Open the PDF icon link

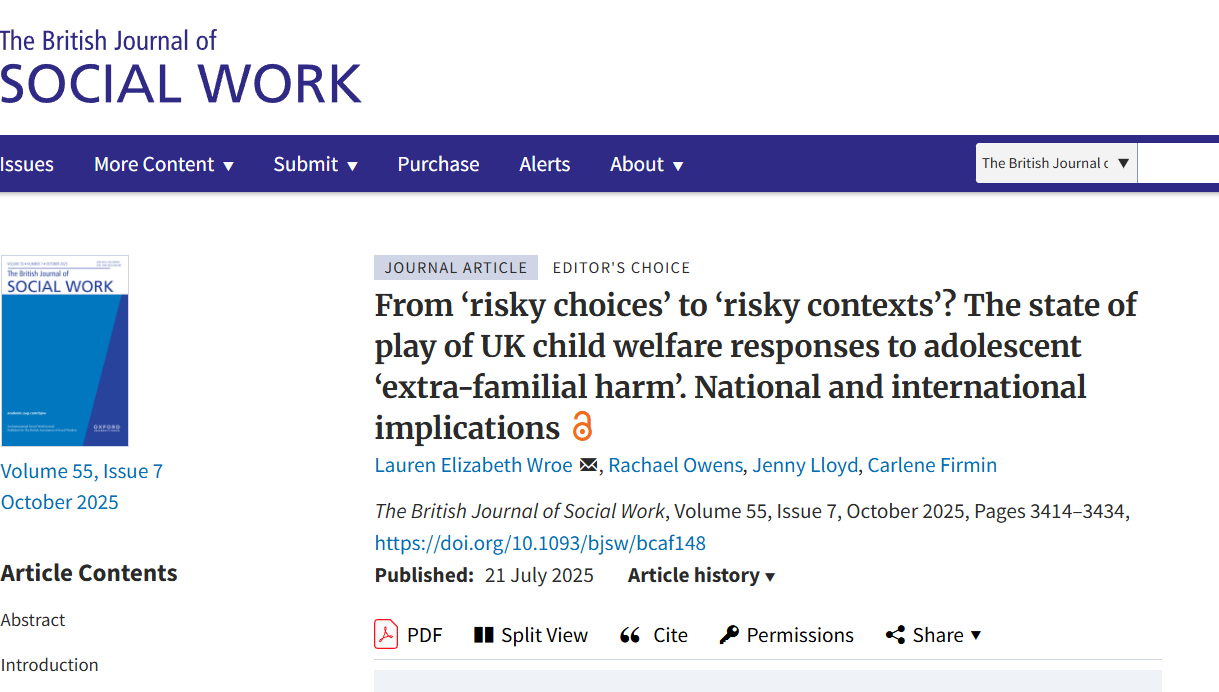[x=386, y=635]
